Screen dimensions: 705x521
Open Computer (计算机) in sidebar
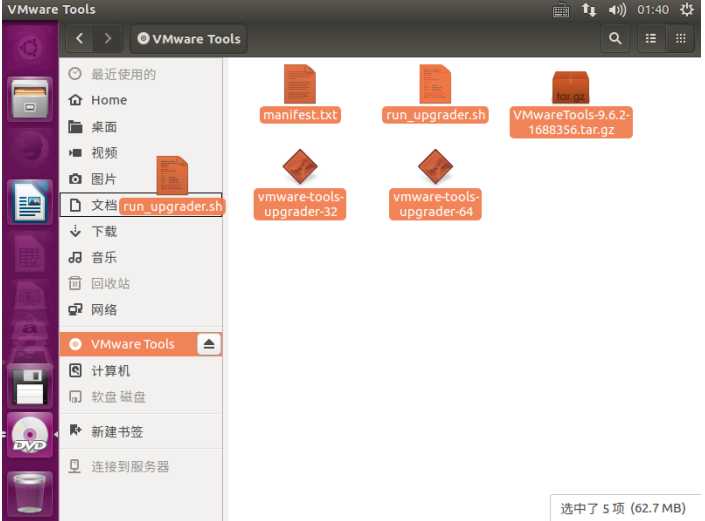coord(141,371)
